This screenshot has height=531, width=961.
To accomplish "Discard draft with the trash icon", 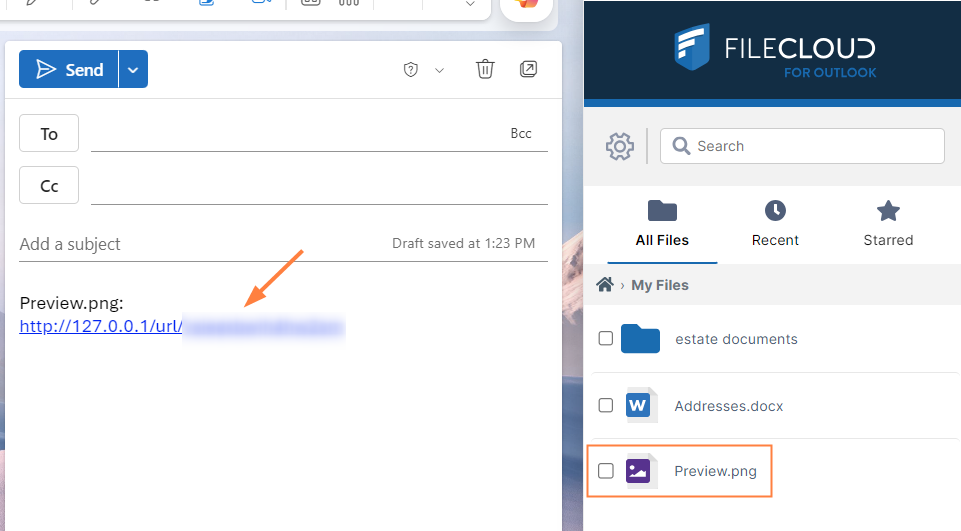I will coord(485,69).
